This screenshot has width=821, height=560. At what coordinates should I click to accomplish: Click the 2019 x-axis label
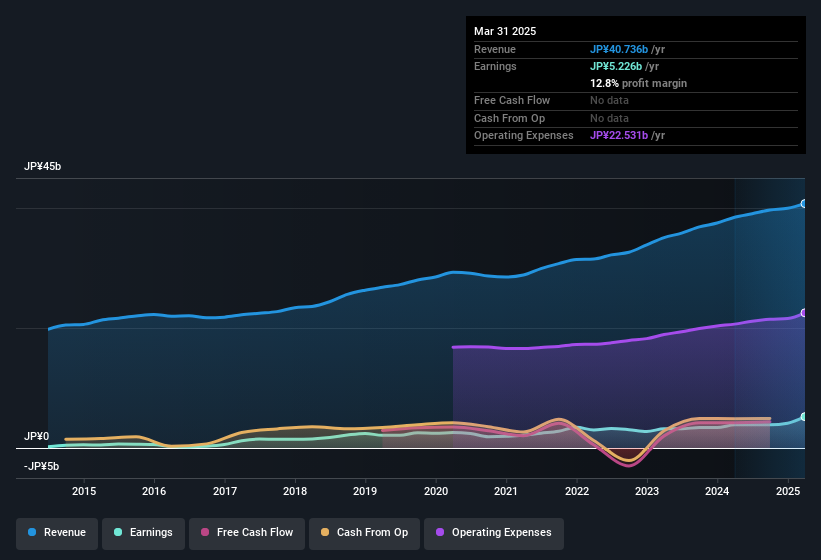pyautogui.click(x=365, y=491)
